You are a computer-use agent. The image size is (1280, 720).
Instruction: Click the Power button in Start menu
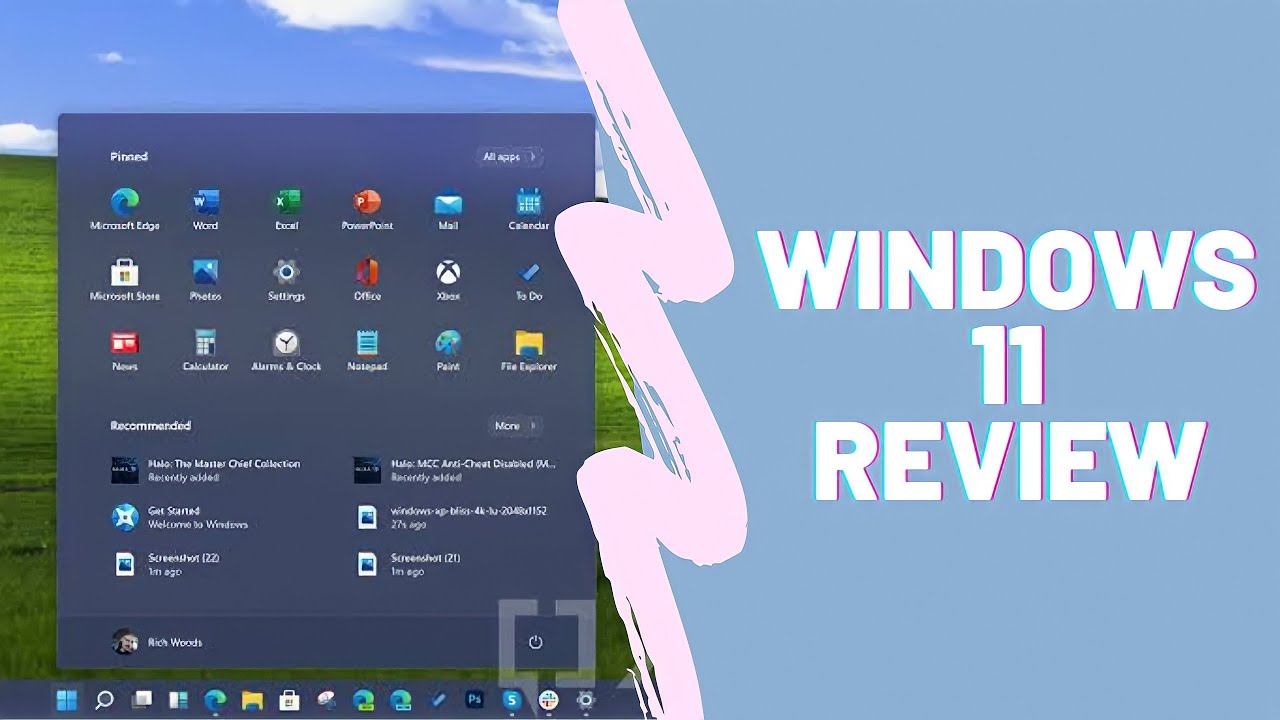click(x=535, y=642)
